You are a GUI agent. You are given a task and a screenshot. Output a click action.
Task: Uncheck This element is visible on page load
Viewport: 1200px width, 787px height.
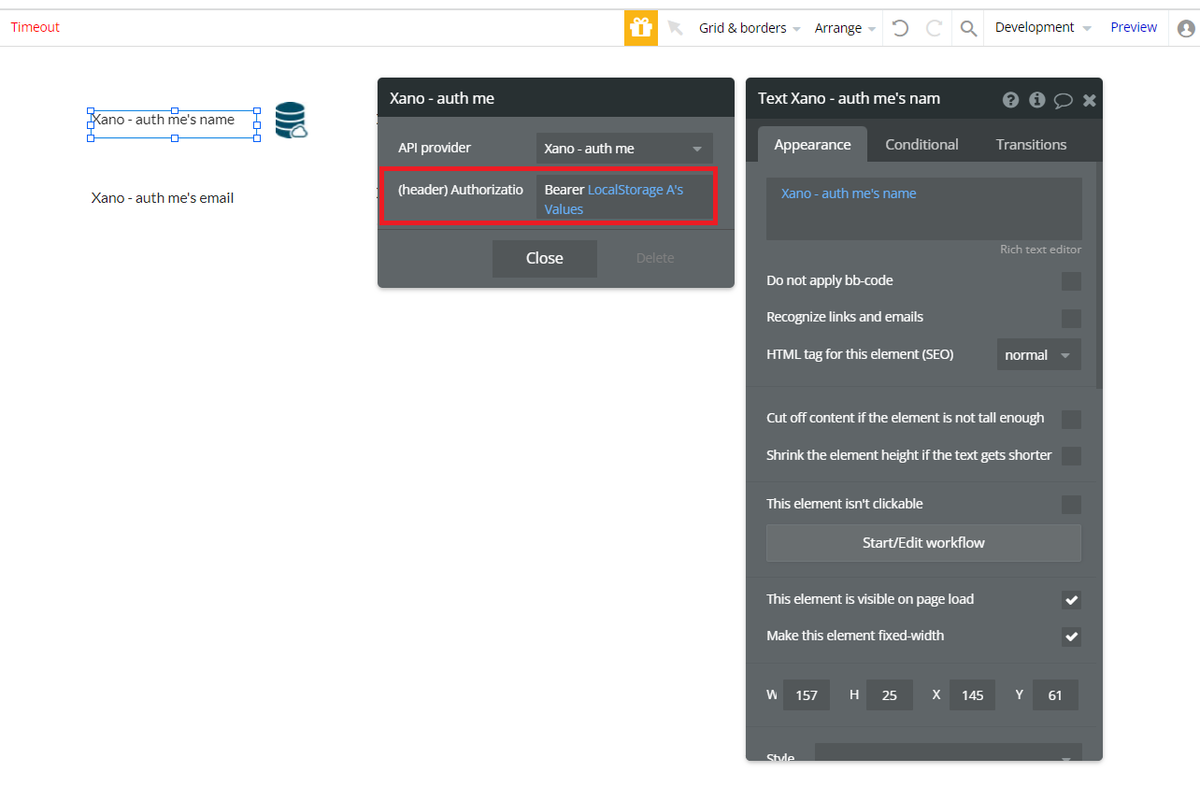1071,600
